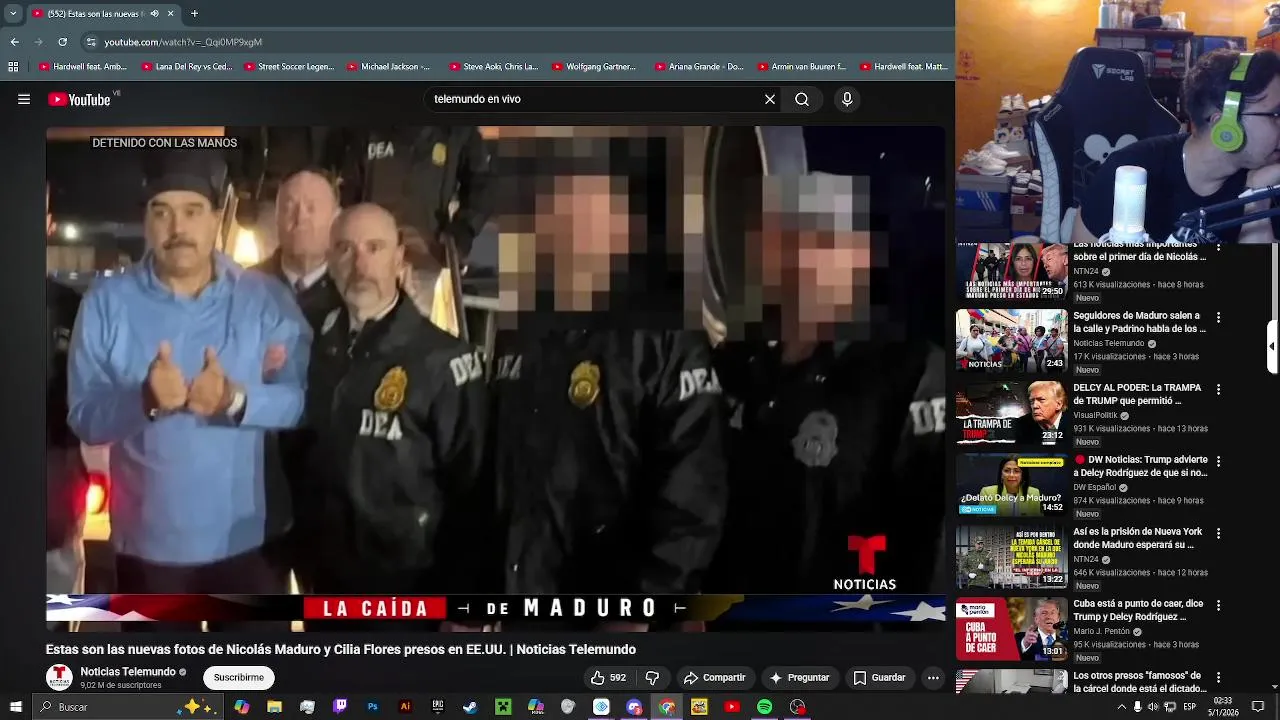Open options for 'Así es la prisión' video
The height and width of the screenshot is (720, 1280).
[1218, 534]
